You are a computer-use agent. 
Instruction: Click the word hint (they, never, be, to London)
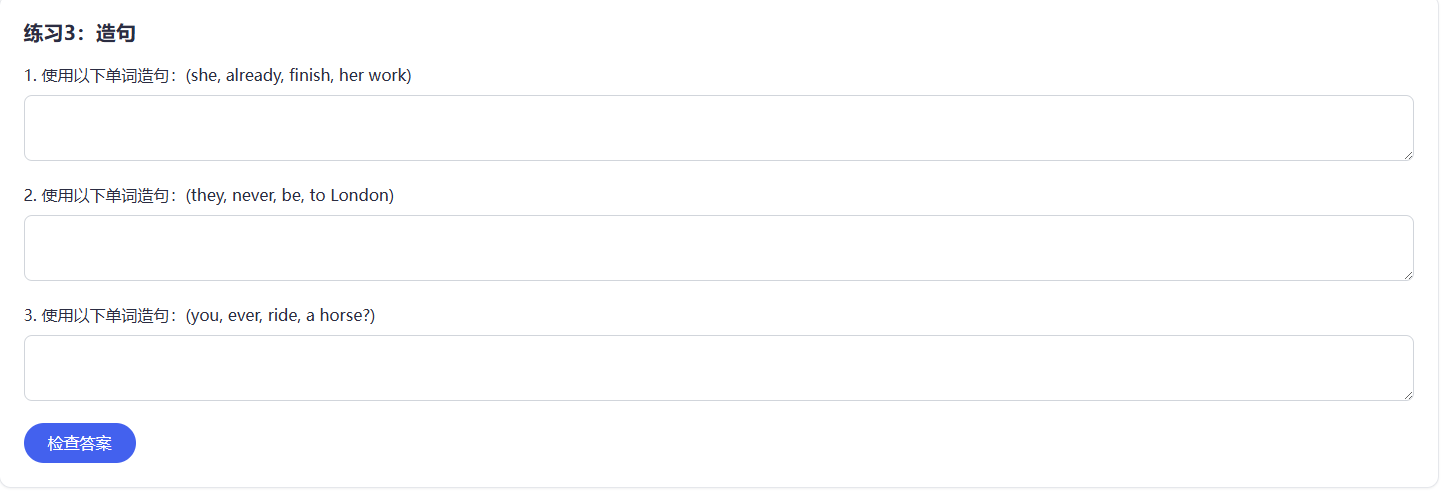(x=290, y=195)
